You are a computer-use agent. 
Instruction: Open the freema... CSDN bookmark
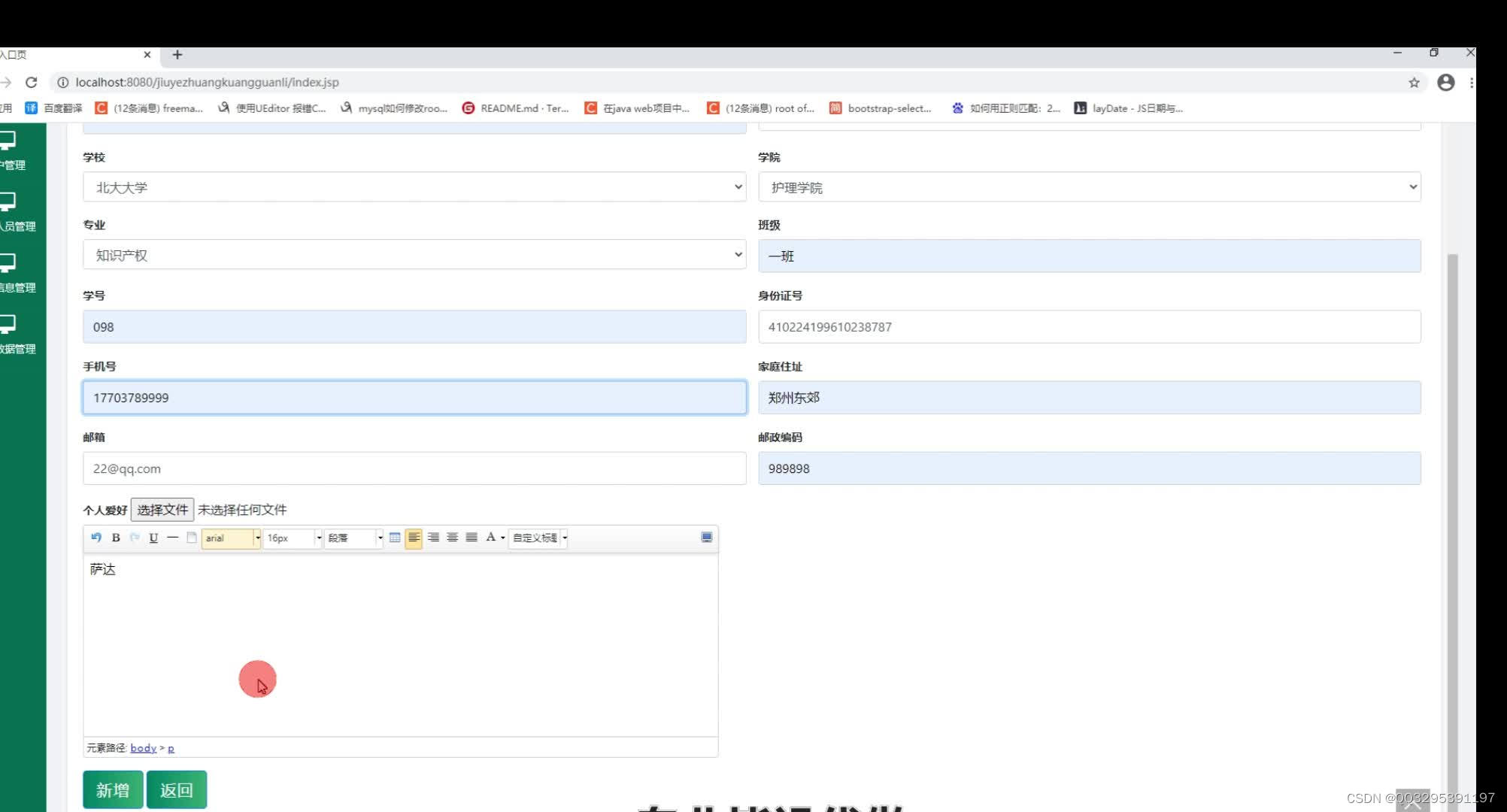coord(149,108)
